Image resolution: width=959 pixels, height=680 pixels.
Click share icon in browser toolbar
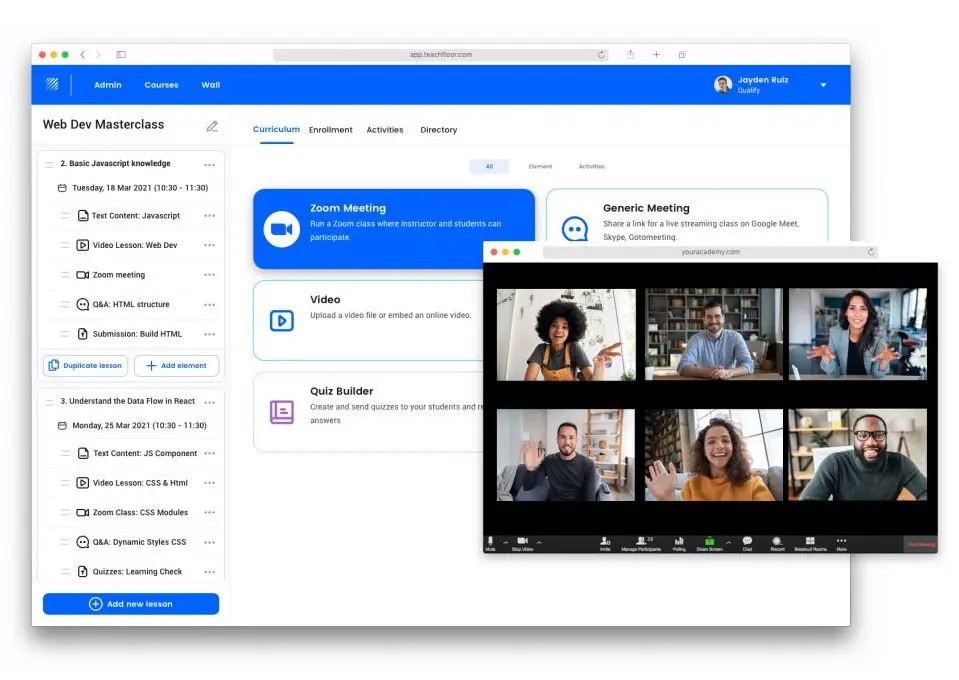click(x=631, y=54)
